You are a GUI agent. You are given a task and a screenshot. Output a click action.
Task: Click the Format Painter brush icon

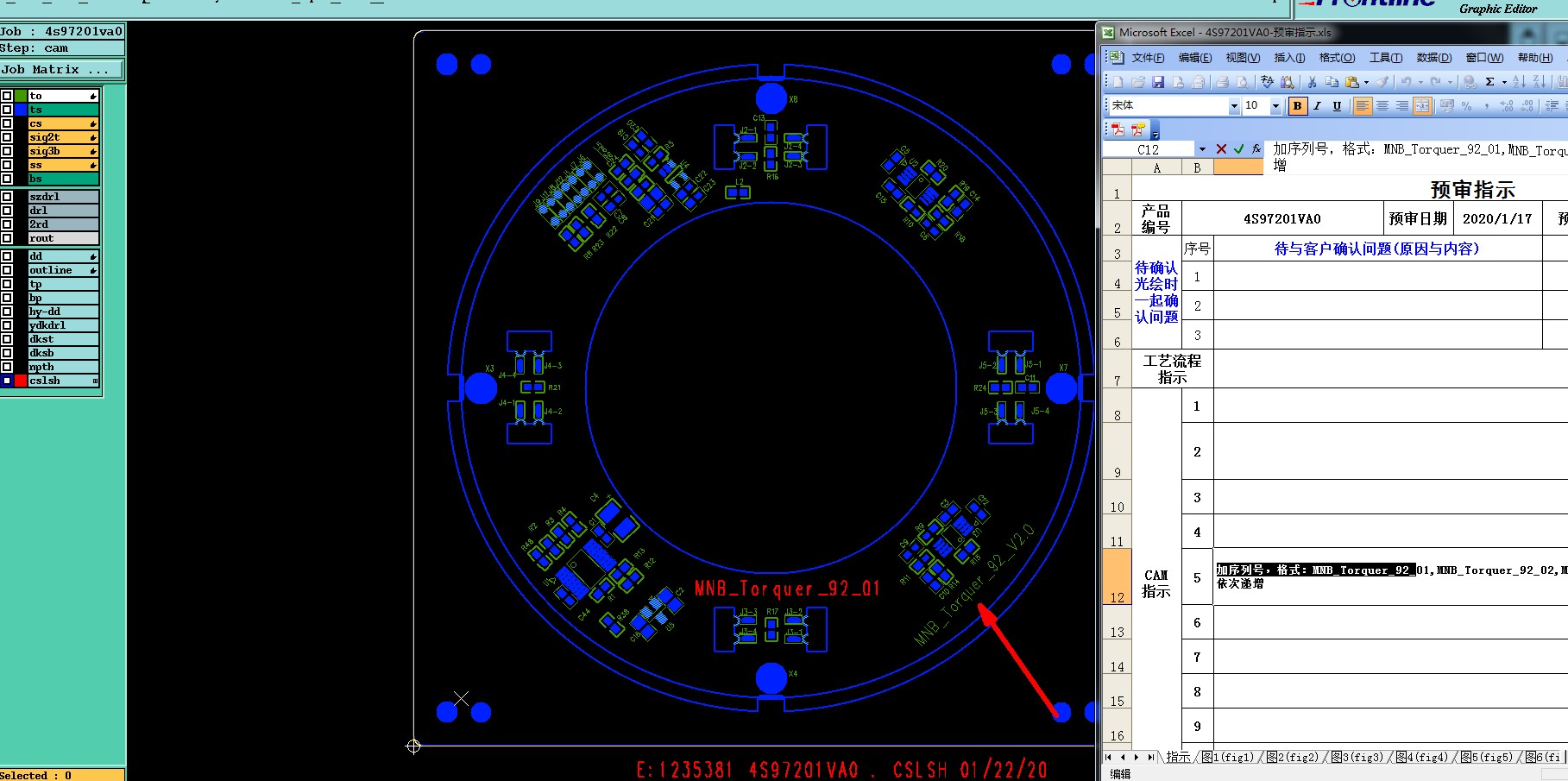1382,82
